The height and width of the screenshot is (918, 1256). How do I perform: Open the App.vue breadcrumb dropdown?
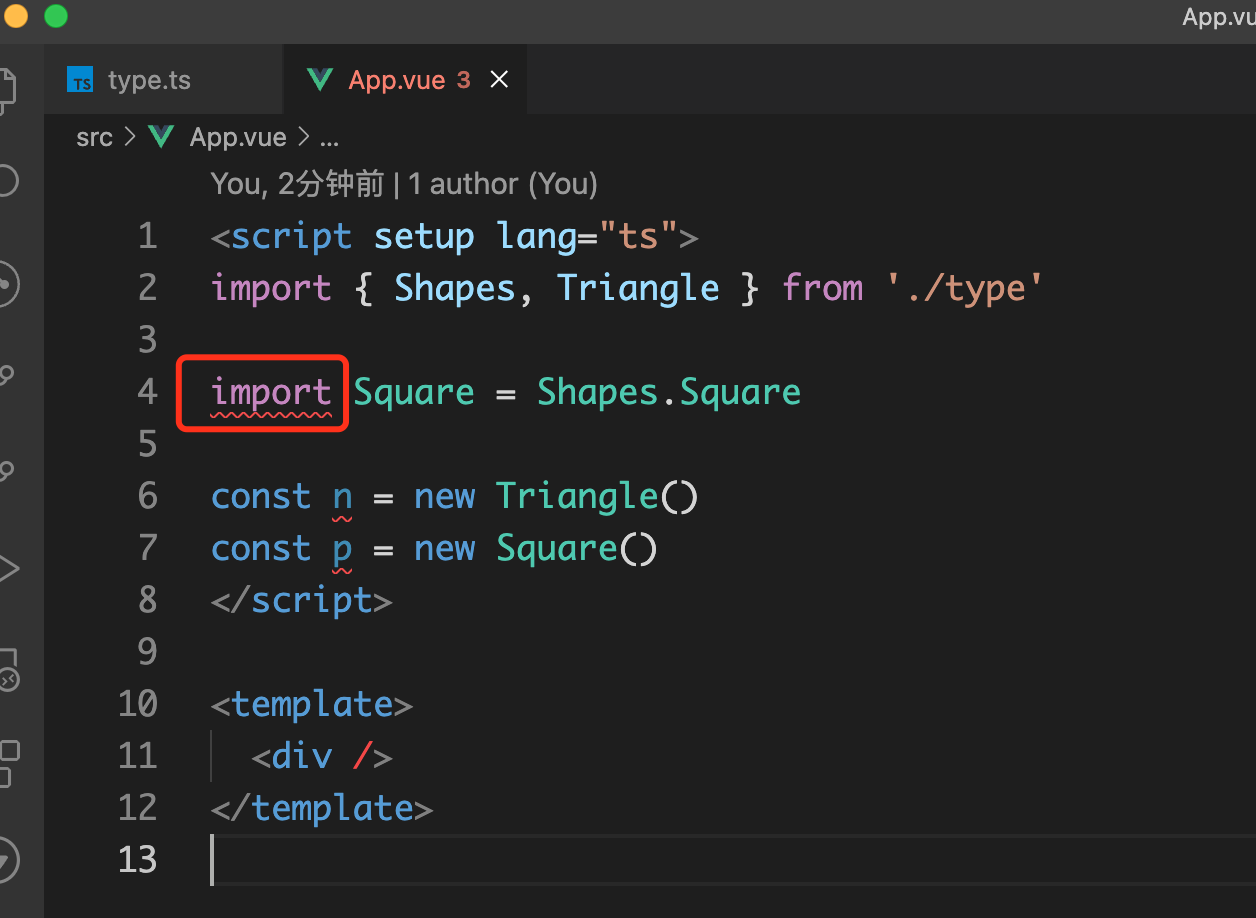(237, 137)
